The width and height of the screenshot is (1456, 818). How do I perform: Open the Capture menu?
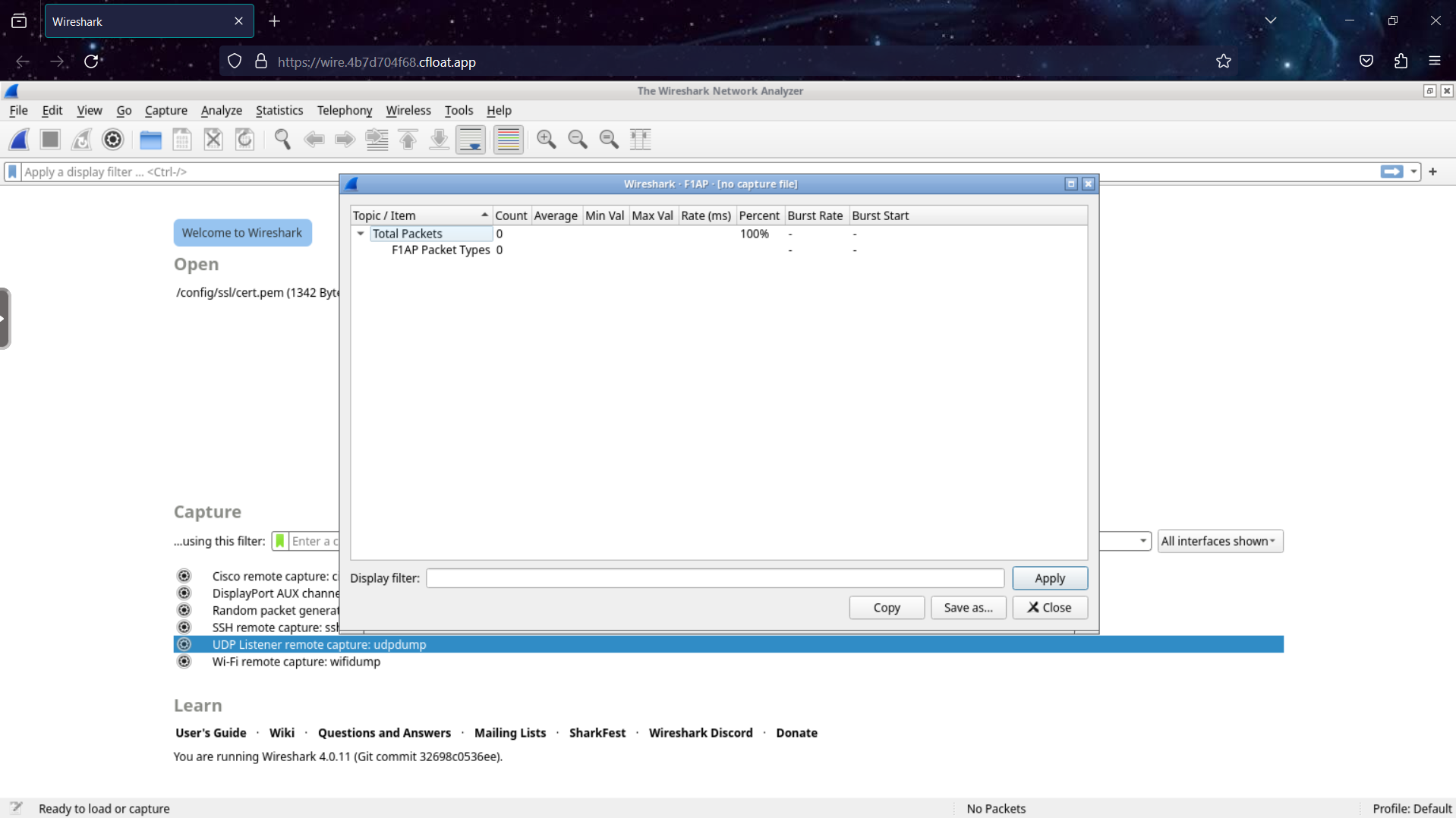coord(165,110)
